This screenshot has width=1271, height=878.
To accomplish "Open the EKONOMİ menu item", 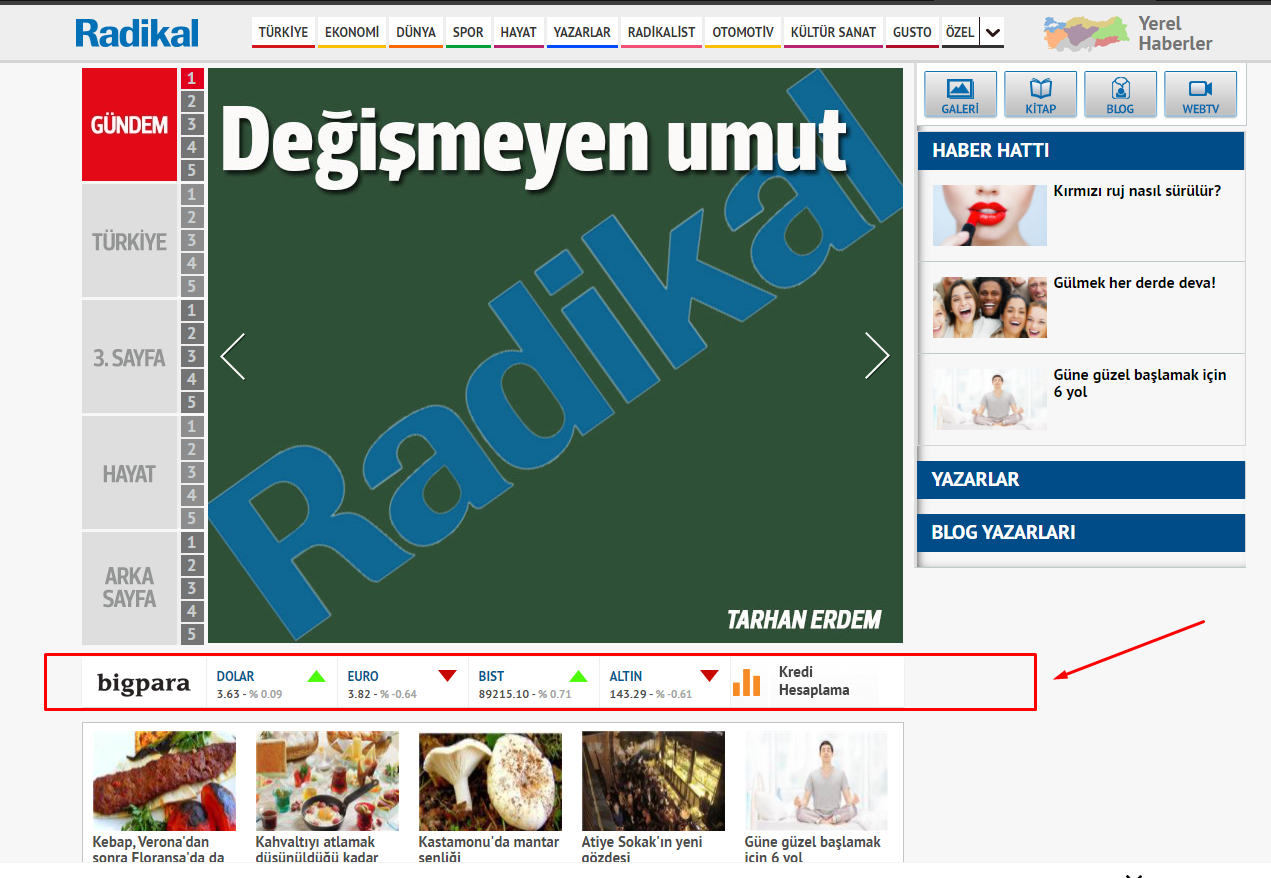I will tap(352, 33).
